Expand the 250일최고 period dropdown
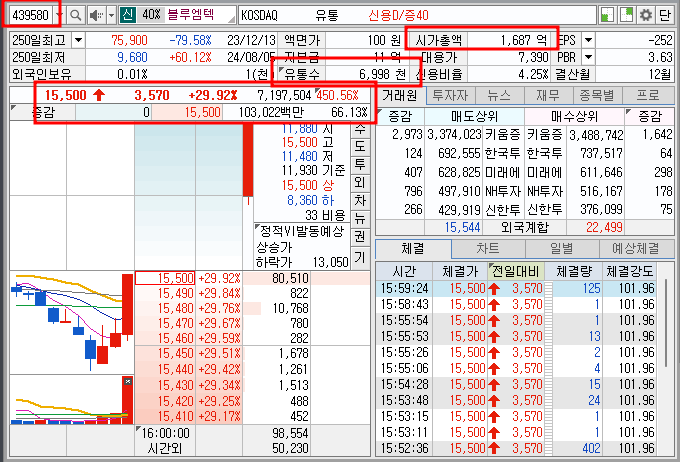This screenshot has width=680, height=462. (x=78, y=40)
